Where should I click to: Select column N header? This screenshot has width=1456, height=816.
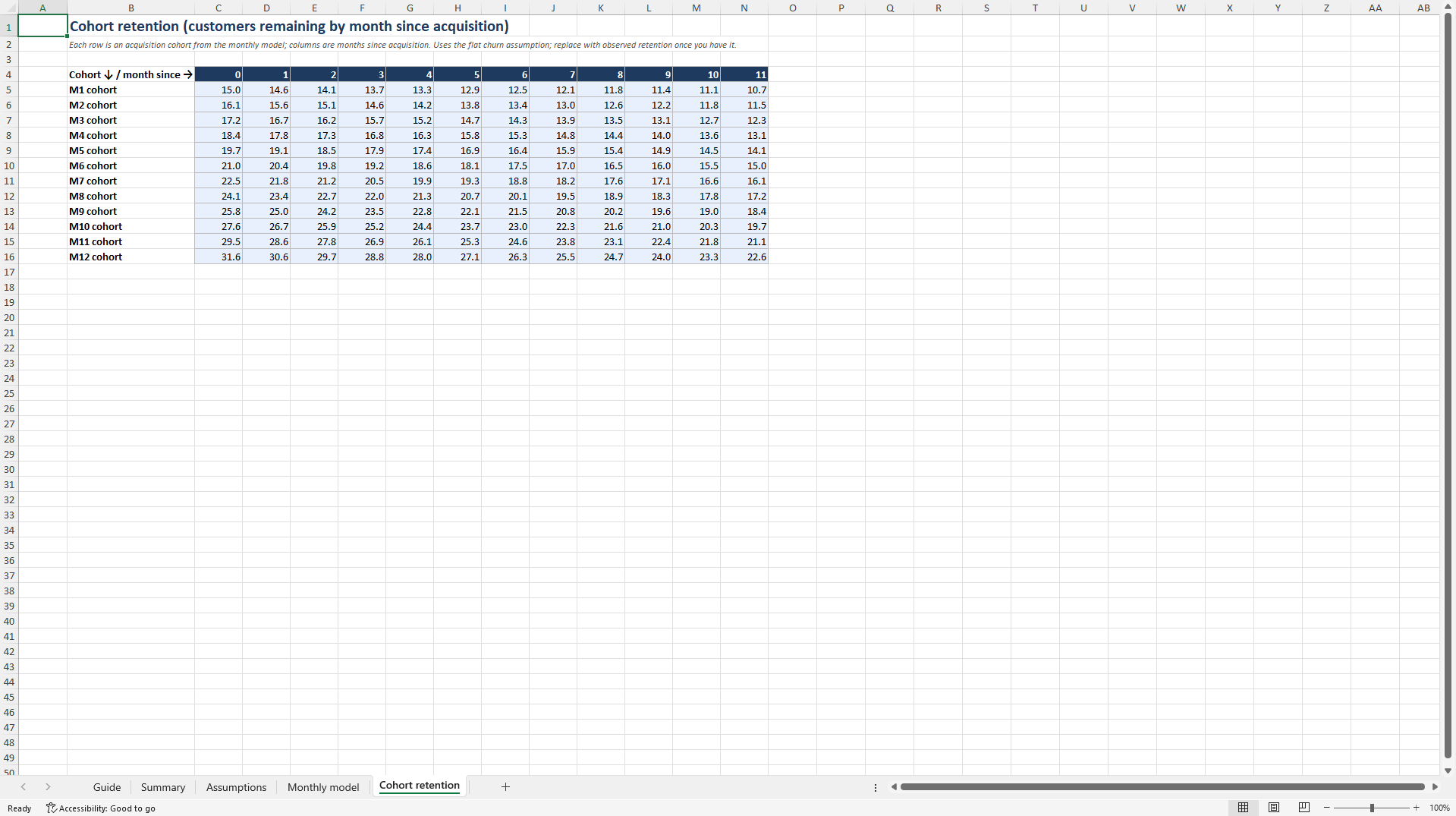pyautogui.click(x=744, y=8)
